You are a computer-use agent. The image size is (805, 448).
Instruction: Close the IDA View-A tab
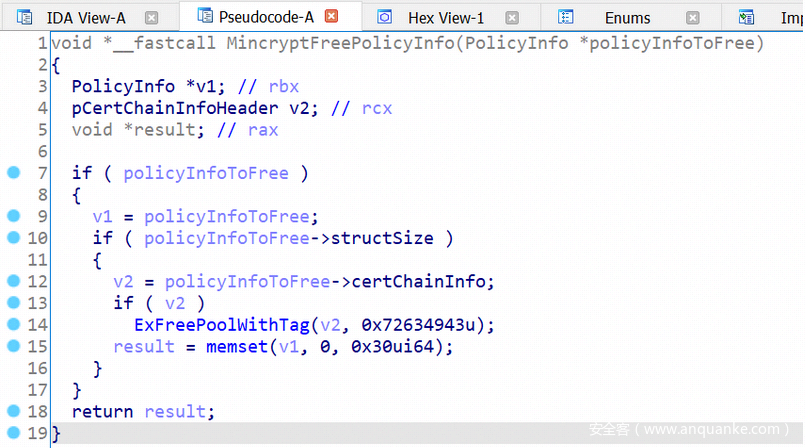151,18
